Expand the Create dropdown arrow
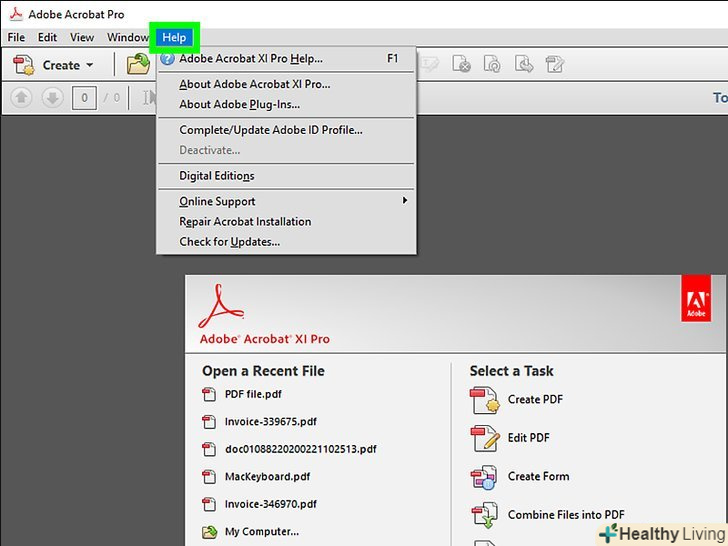This screenshot has width=728, height=546. pos(90,65)
